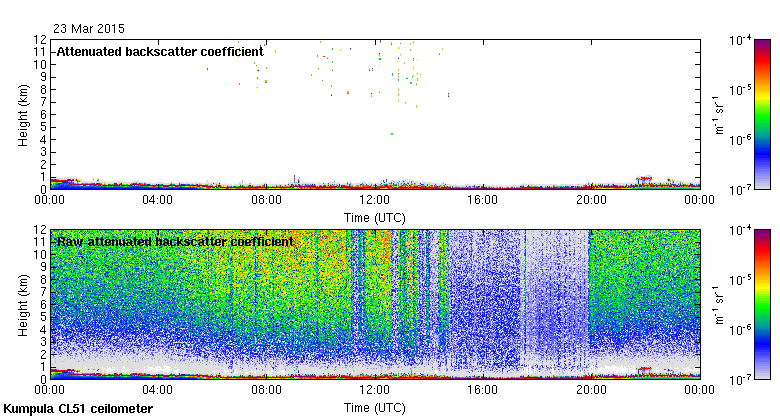Click the 12:00 tick label under Attenuated backscatter plot
Screen dimensions: 780x420
tap(375, 200)
